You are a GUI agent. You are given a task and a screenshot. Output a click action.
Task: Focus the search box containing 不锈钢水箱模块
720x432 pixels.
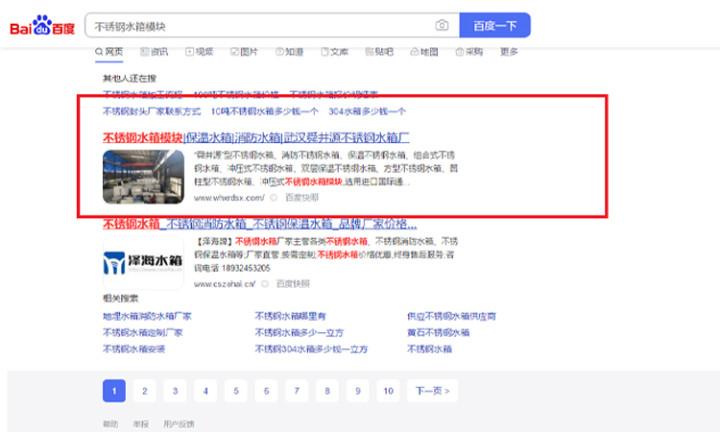pyautogui.click(x=272, y=25)
